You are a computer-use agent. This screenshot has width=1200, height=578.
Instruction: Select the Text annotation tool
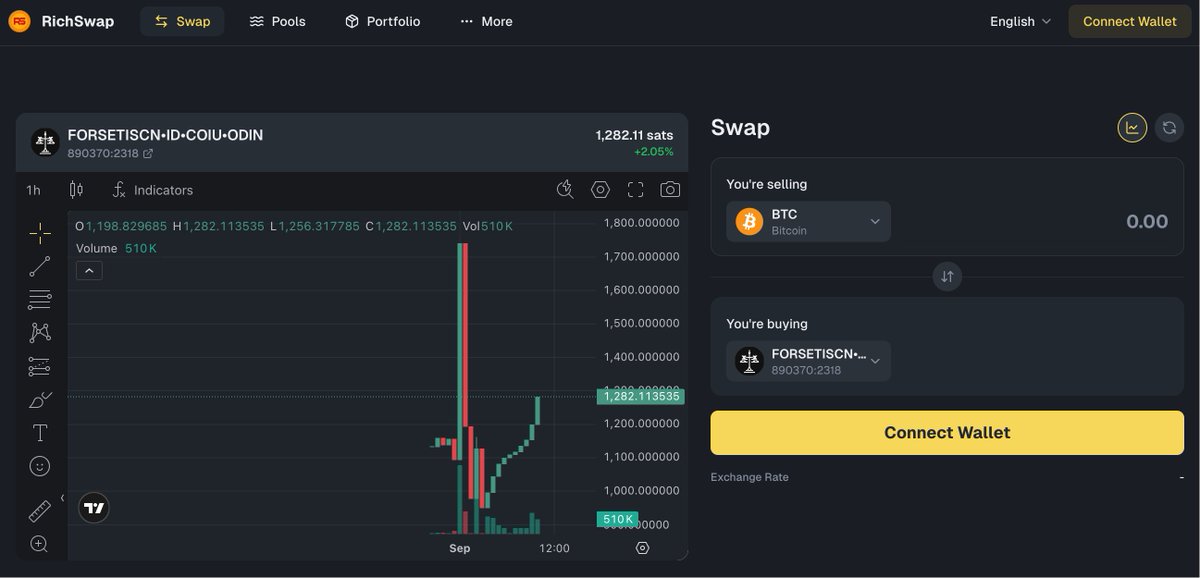(40, 433)
